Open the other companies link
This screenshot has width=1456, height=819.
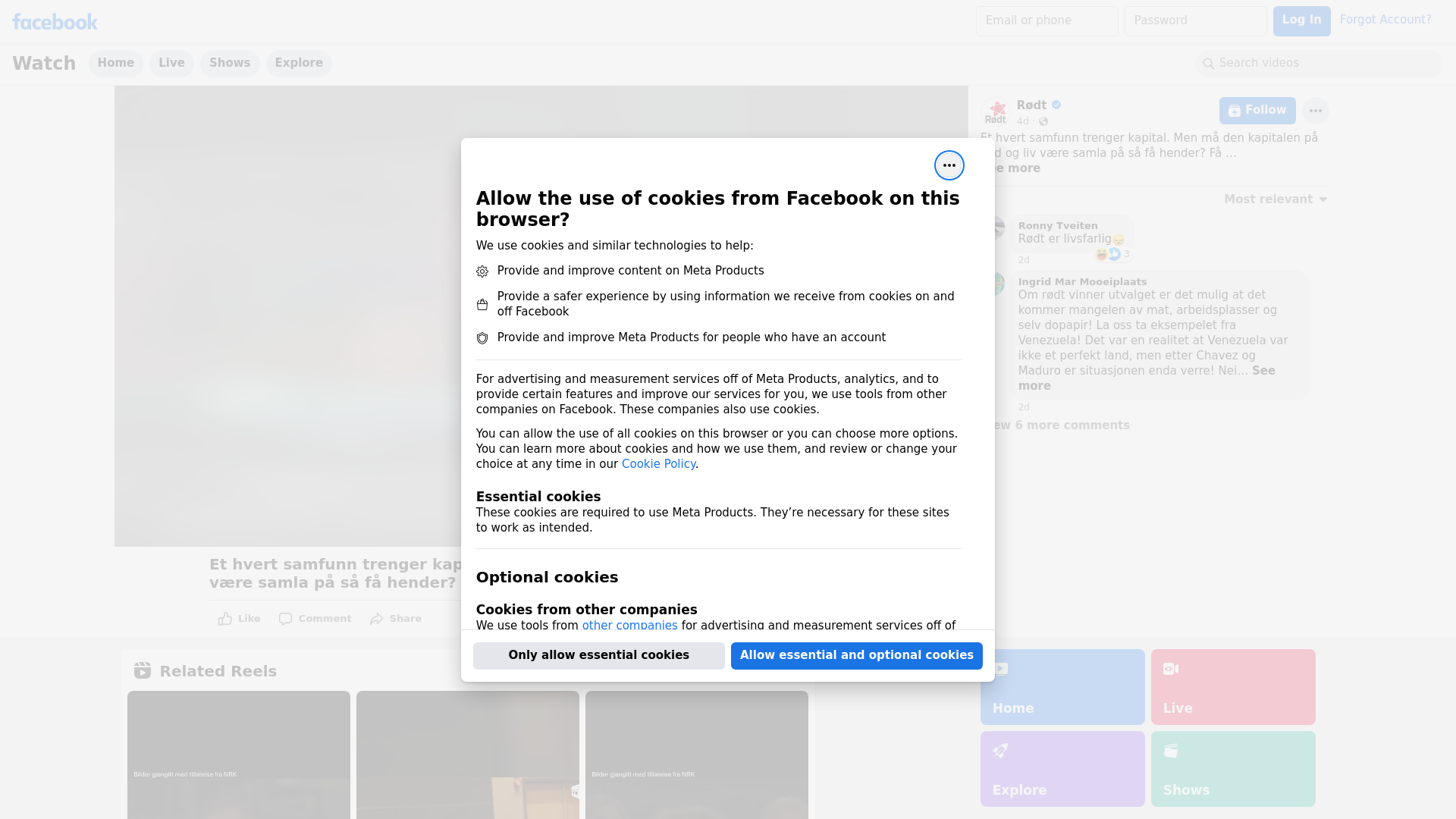click(x=629, y=626)
